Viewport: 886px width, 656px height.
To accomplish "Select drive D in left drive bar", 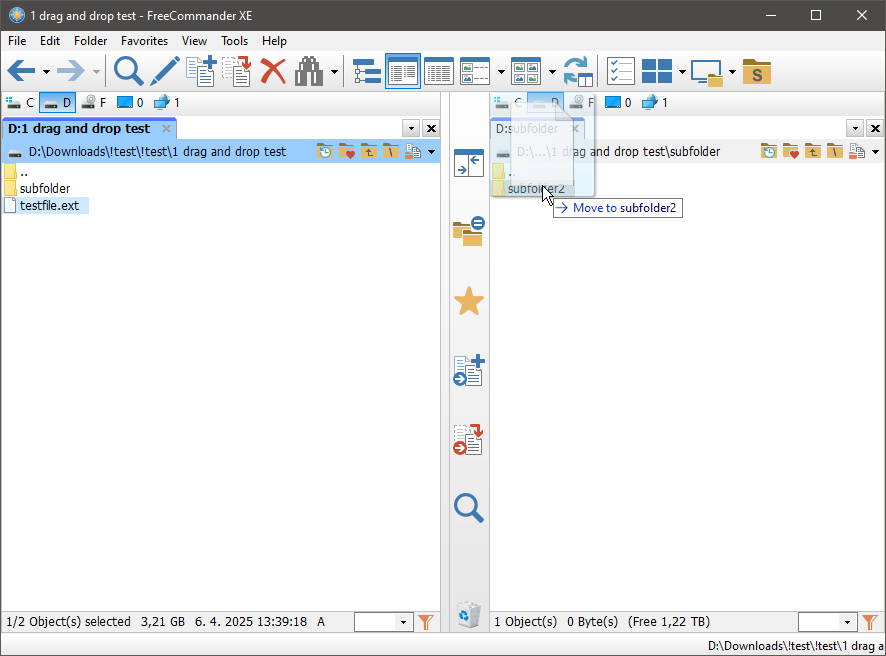I will pos(57,102).
